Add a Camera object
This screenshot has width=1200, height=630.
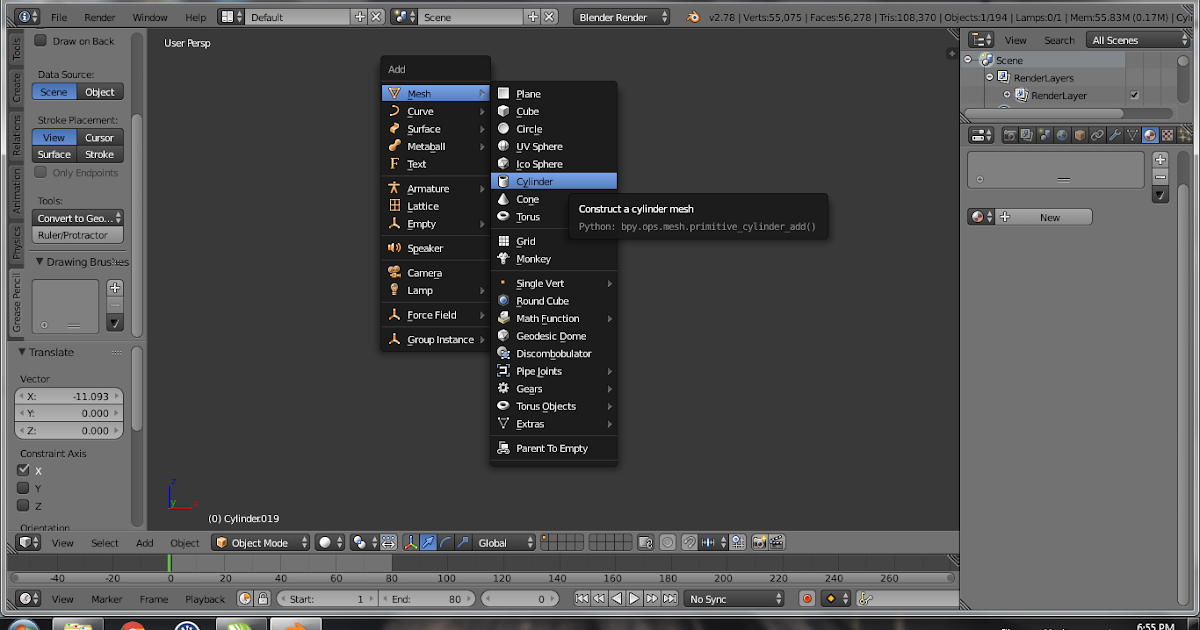[435, 272]
